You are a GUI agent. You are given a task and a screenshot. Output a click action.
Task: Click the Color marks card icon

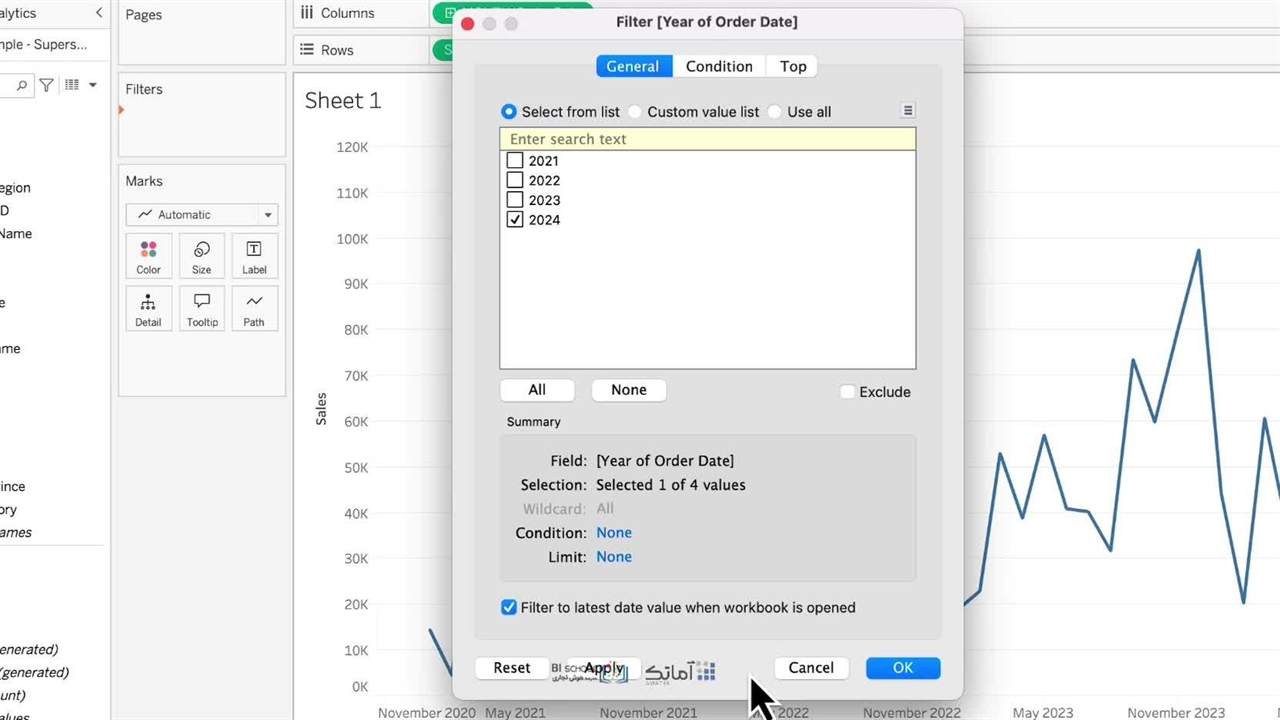pyautogui.click(x=148, y=256)
